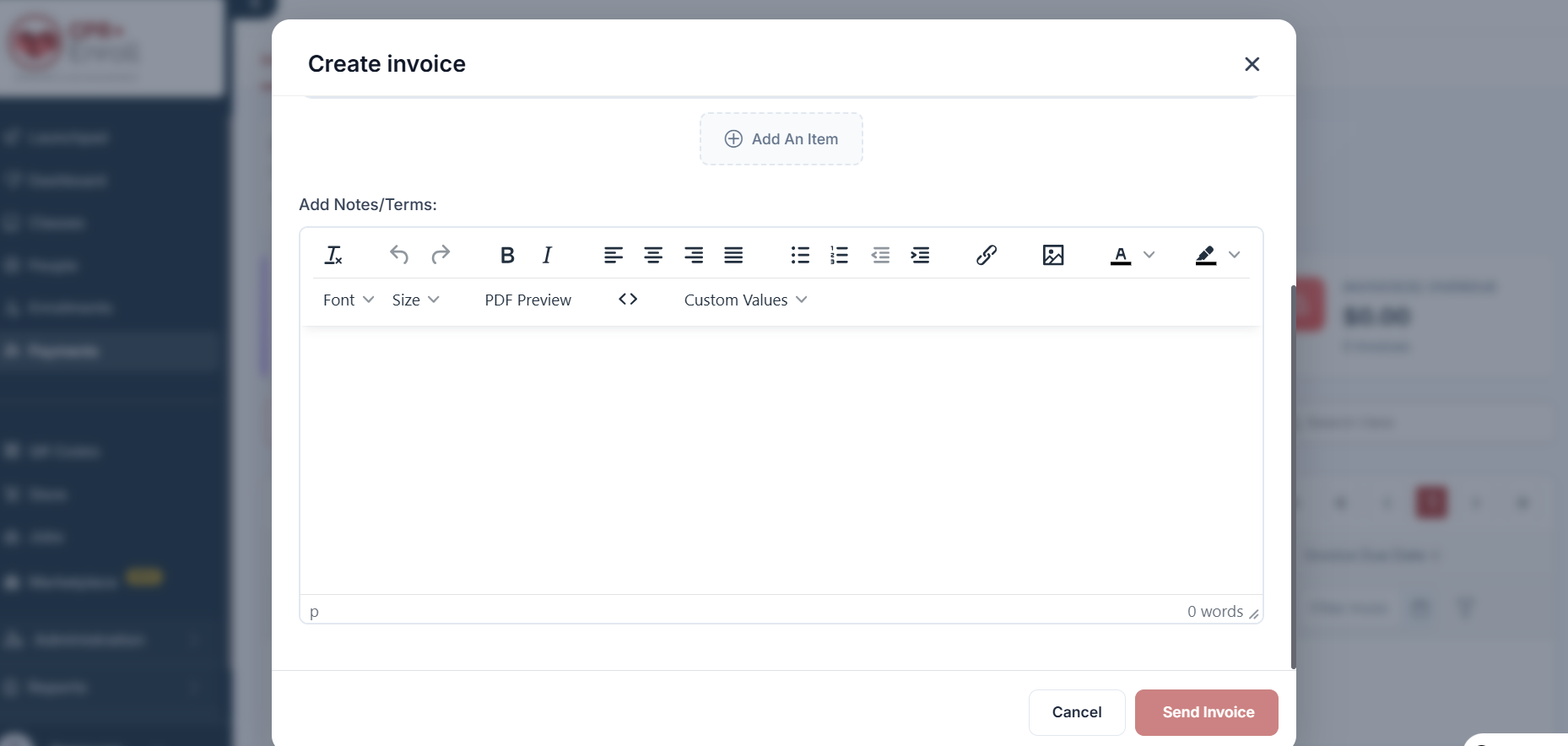Center align the text

tap(653, 255)
